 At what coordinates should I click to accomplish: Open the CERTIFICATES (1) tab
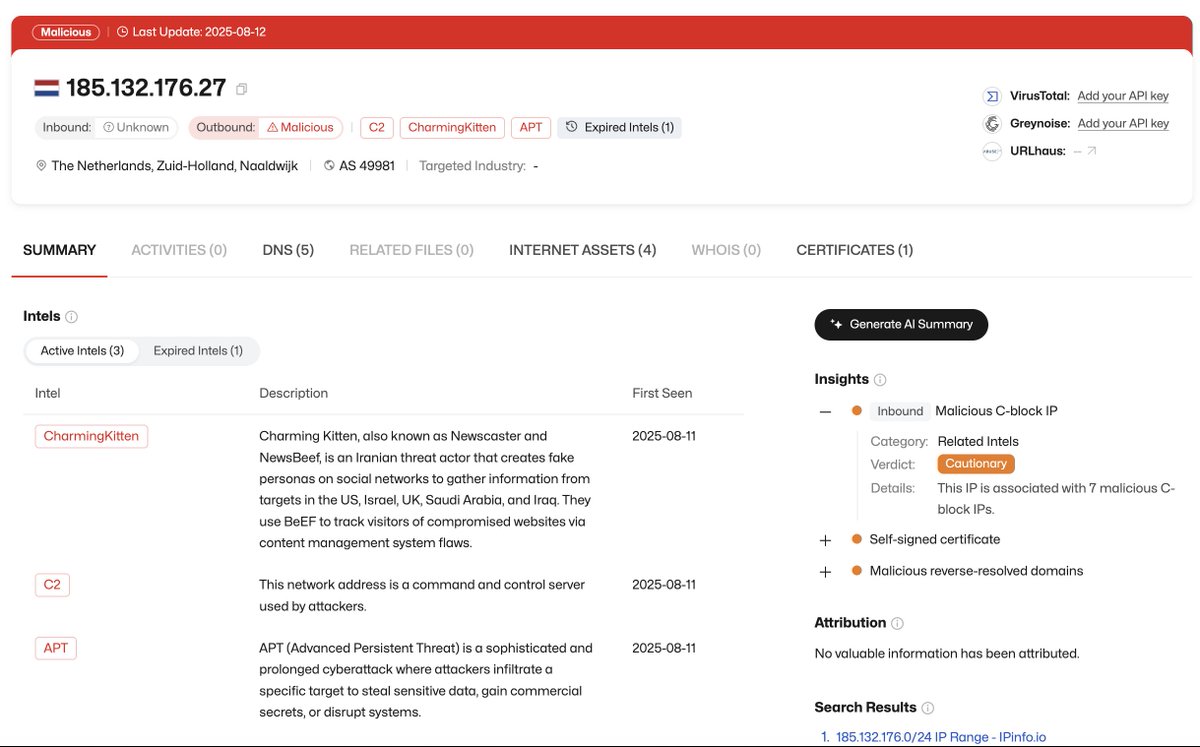pyautogui.click(x=854, y=250)
